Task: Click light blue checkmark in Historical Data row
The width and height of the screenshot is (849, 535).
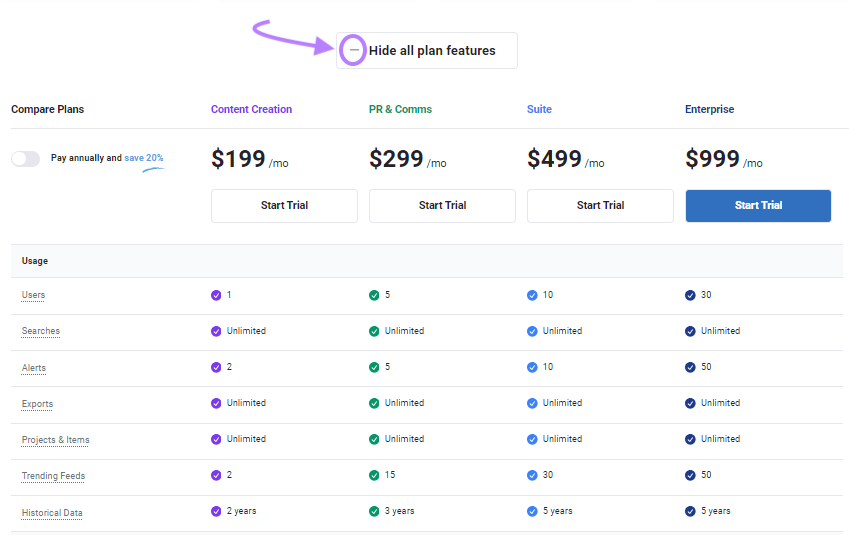Action: click(x=532, y=511)
